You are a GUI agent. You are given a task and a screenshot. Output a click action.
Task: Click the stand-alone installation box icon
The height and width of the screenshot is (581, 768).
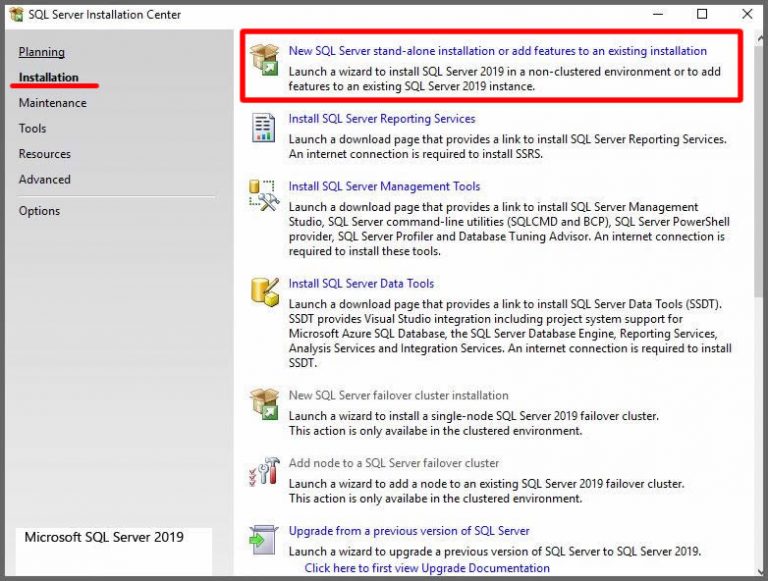[x=264, y=59]
